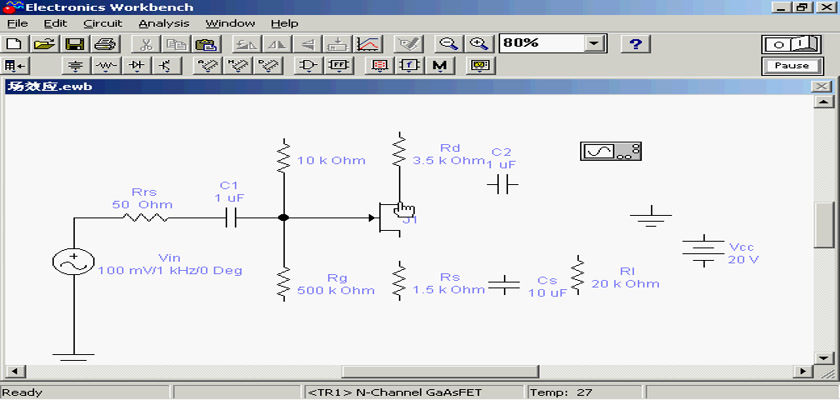Open the Diodes parts bin
Viewport: 840px width, 400px height.
pos(136,66)
